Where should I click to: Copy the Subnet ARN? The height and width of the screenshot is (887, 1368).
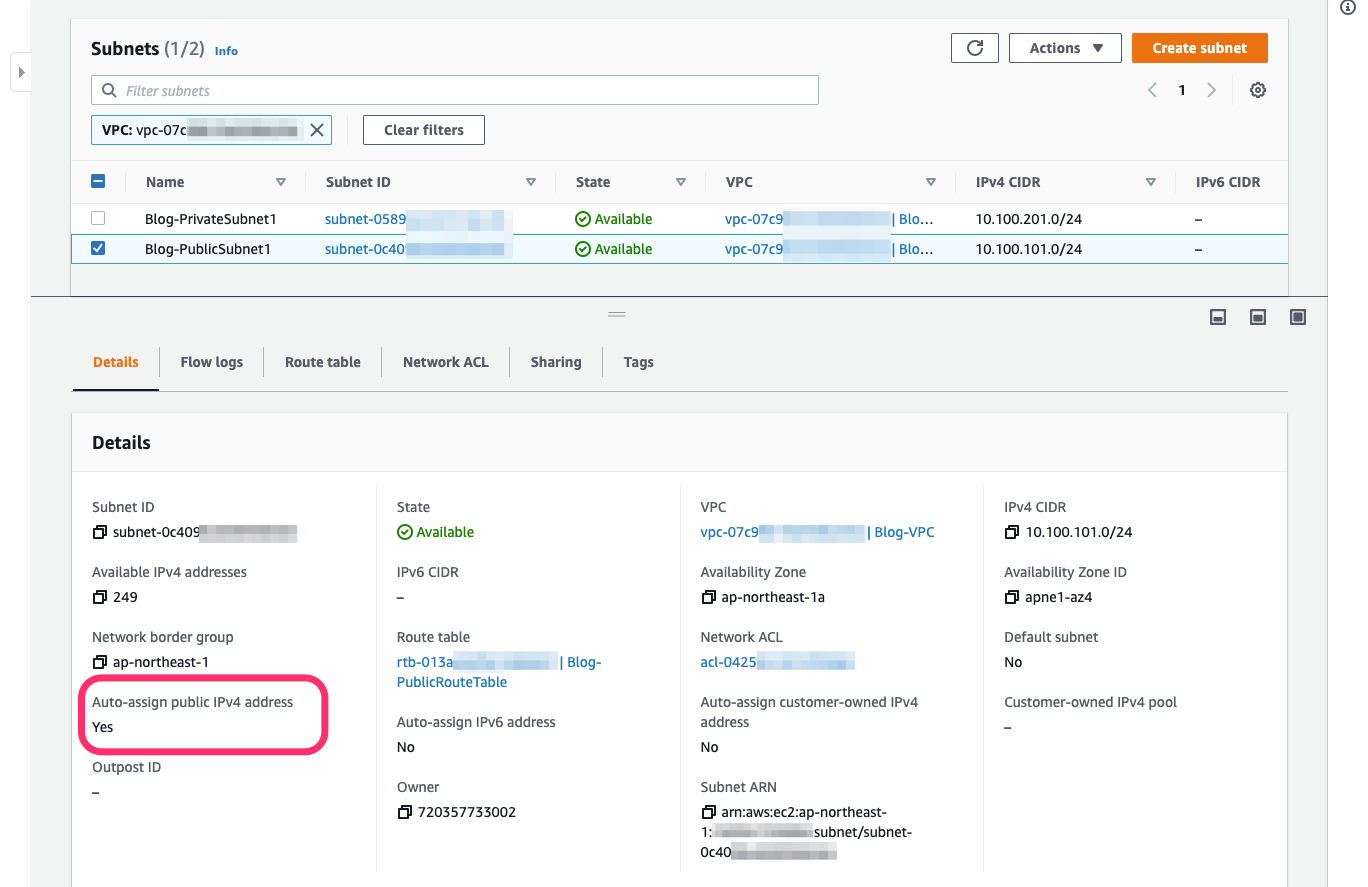[x=708, y=813]
